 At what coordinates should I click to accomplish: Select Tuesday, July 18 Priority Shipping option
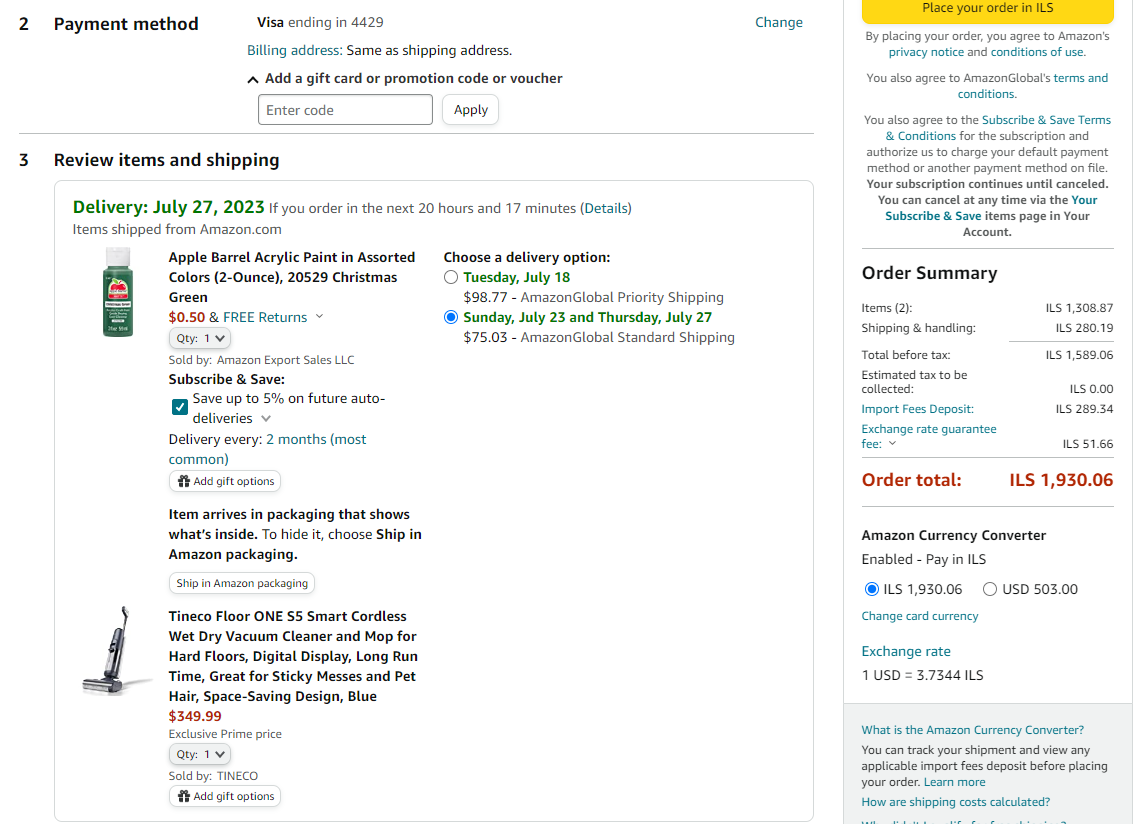451,277
